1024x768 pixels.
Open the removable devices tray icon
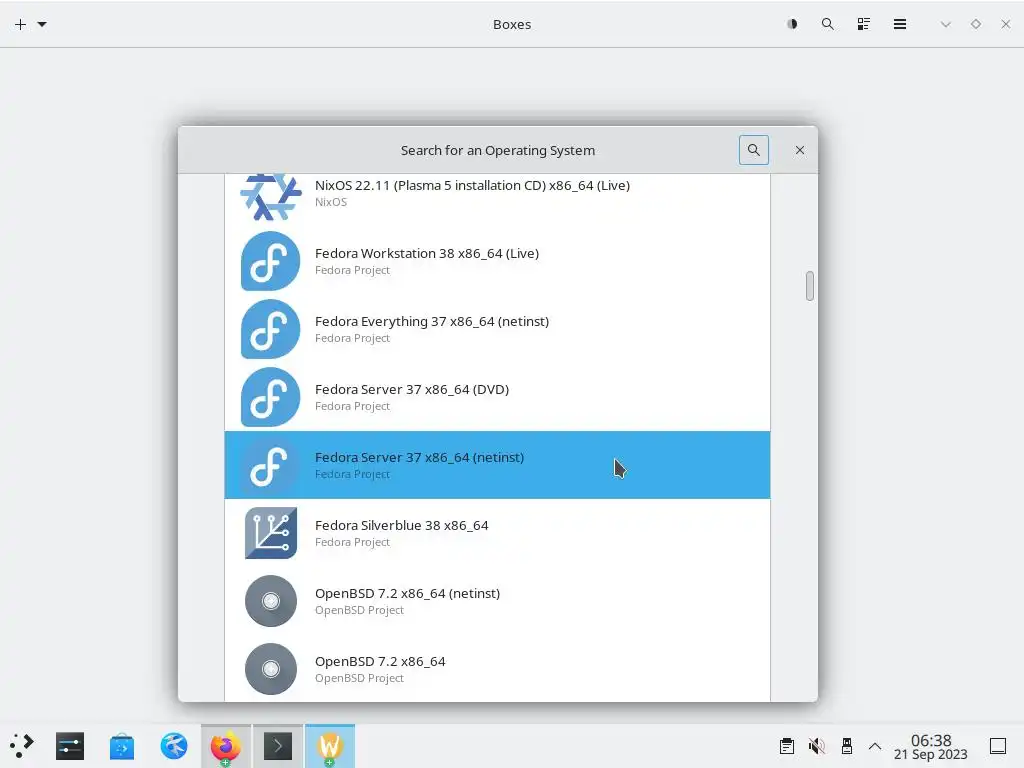coord(846,746)
